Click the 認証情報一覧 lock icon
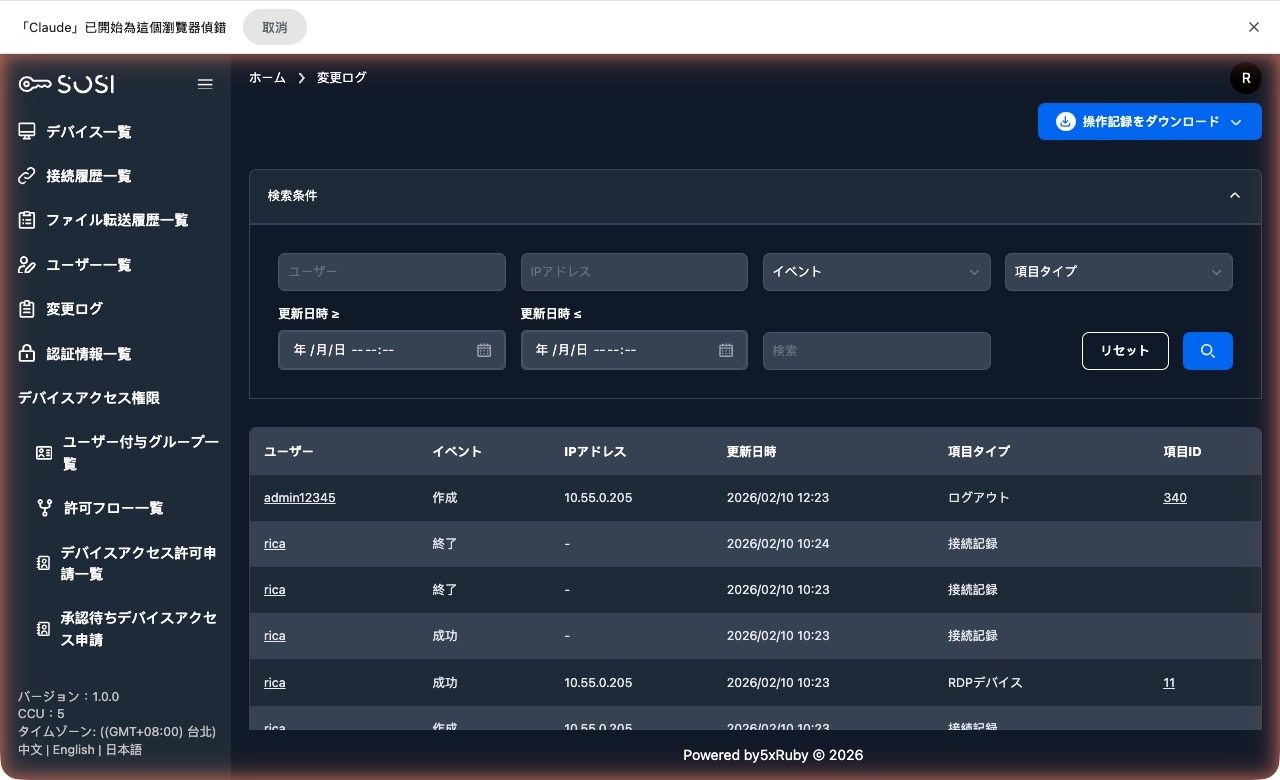Screen dimensions: 1280x780 coord(27,354)
